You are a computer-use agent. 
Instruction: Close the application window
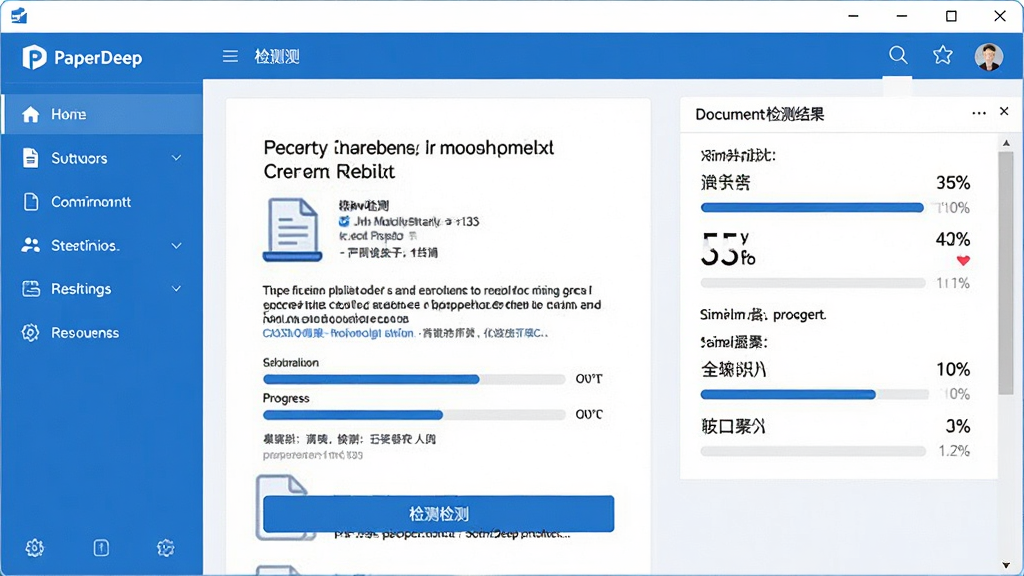coord(1000,16)
